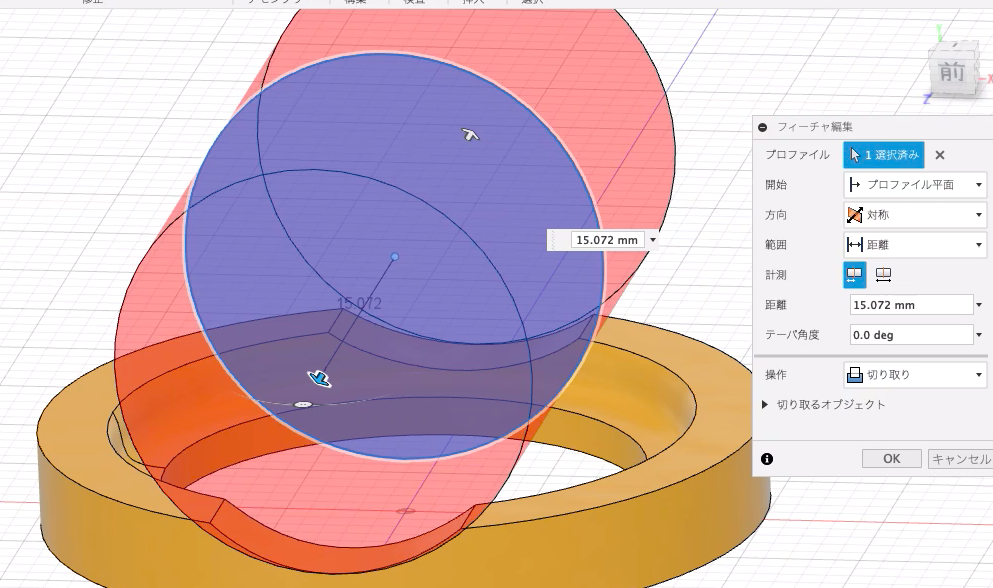Click the テーパ角度 label text
The height and width of the screenshot is (588, 993).
[792, 334]
